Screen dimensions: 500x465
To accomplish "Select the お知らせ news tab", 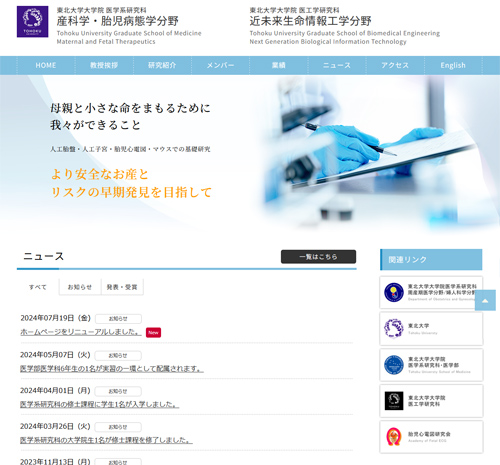I will click(80, 287).
